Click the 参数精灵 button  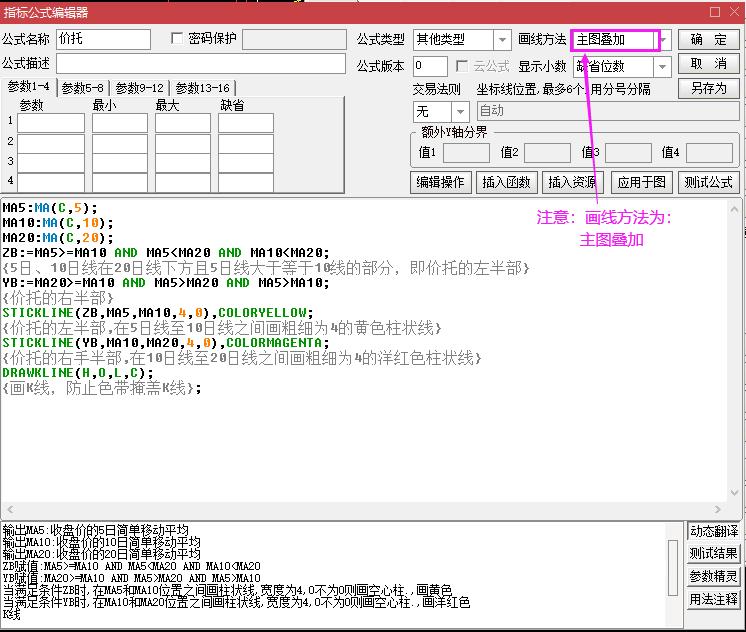[x=714, y=576]
